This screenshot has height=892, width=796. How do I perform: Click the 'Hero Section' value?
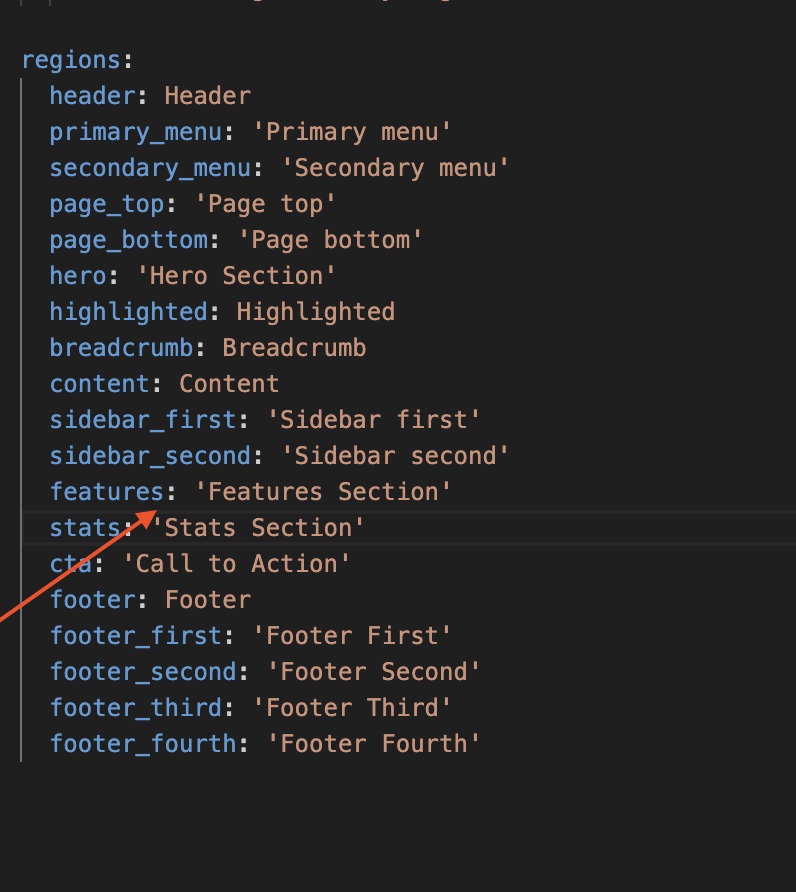236,276
